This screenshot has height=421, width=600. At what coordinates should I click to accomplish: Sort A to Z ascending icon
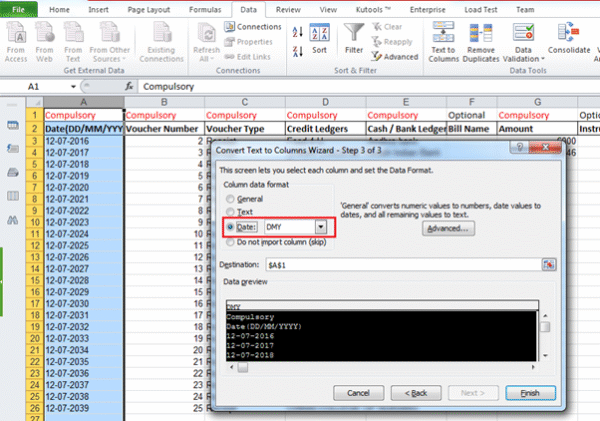(x=297, y=32)
